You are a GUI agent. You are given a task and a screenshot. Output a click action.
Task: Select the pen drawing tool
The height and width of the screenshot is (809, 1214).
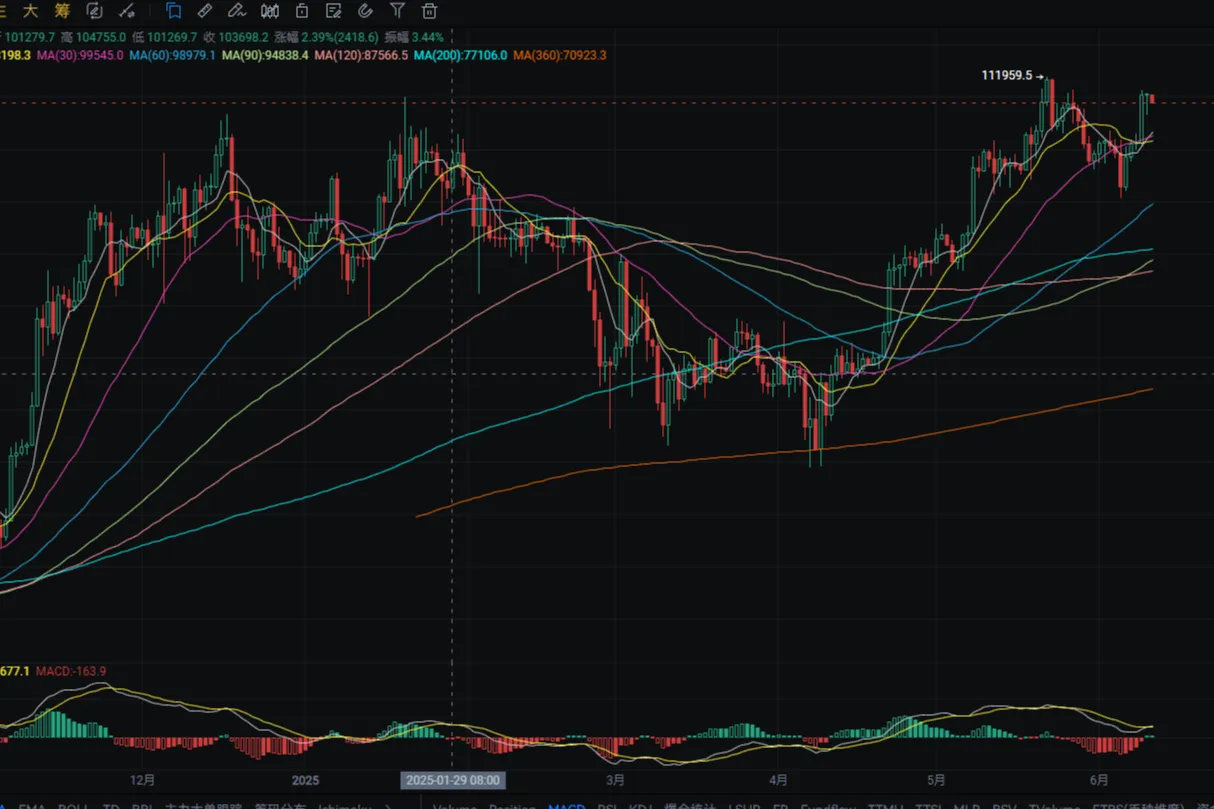pos(236,11)
